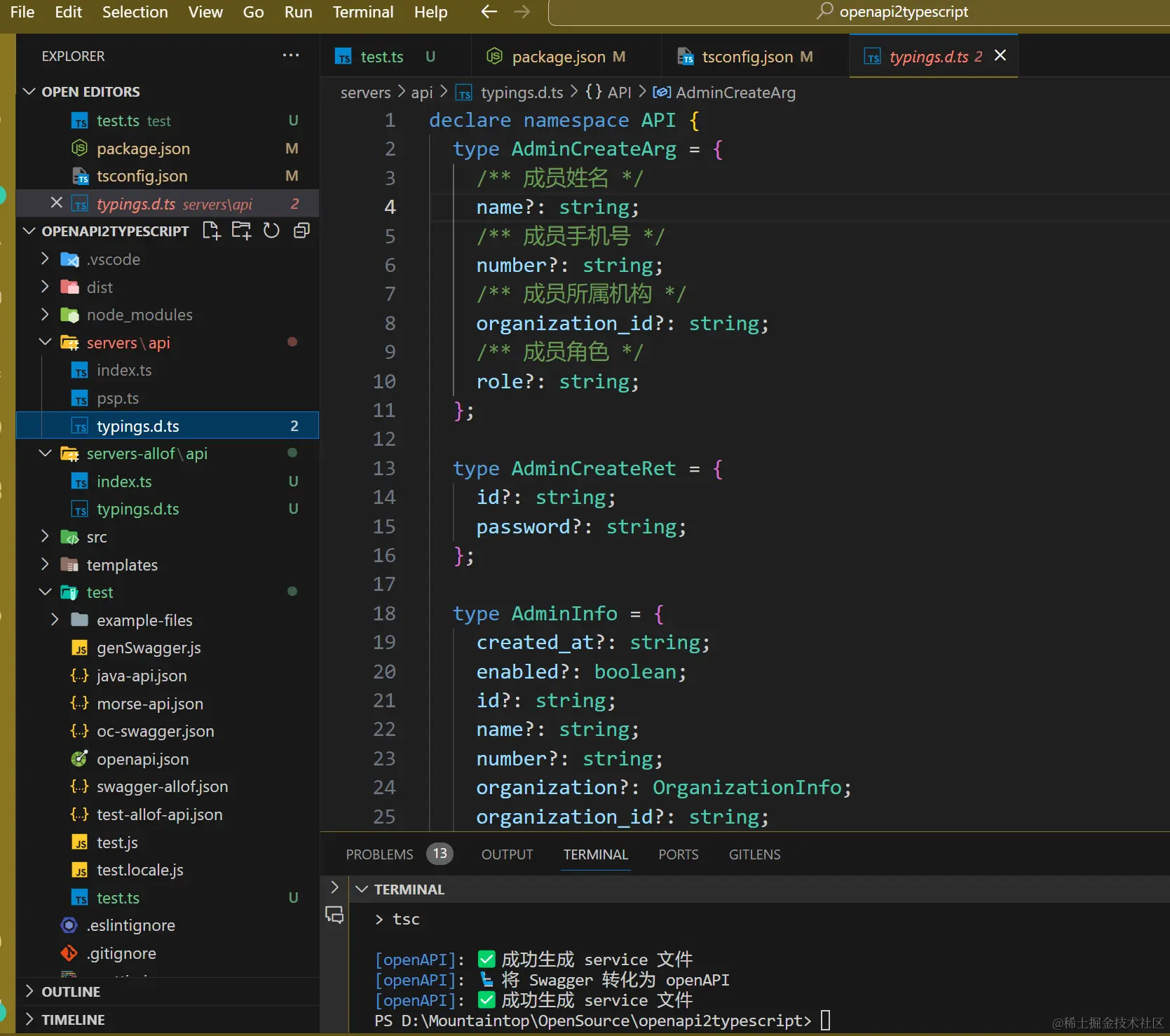The image size is (1170, 1036).
Task: Open the Help menu
Action: point(430,12)
